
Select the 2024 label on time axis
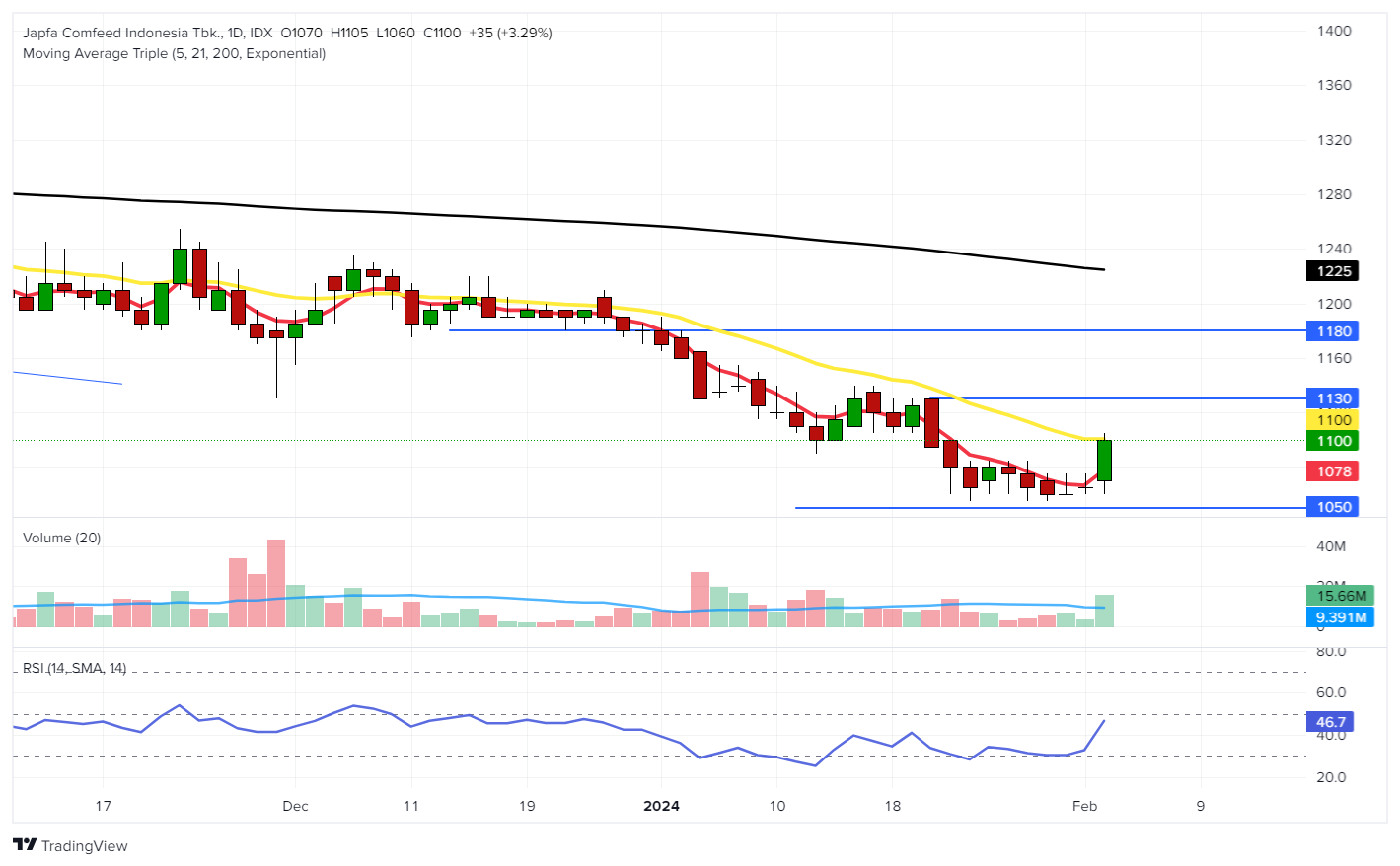pos(661,806)
